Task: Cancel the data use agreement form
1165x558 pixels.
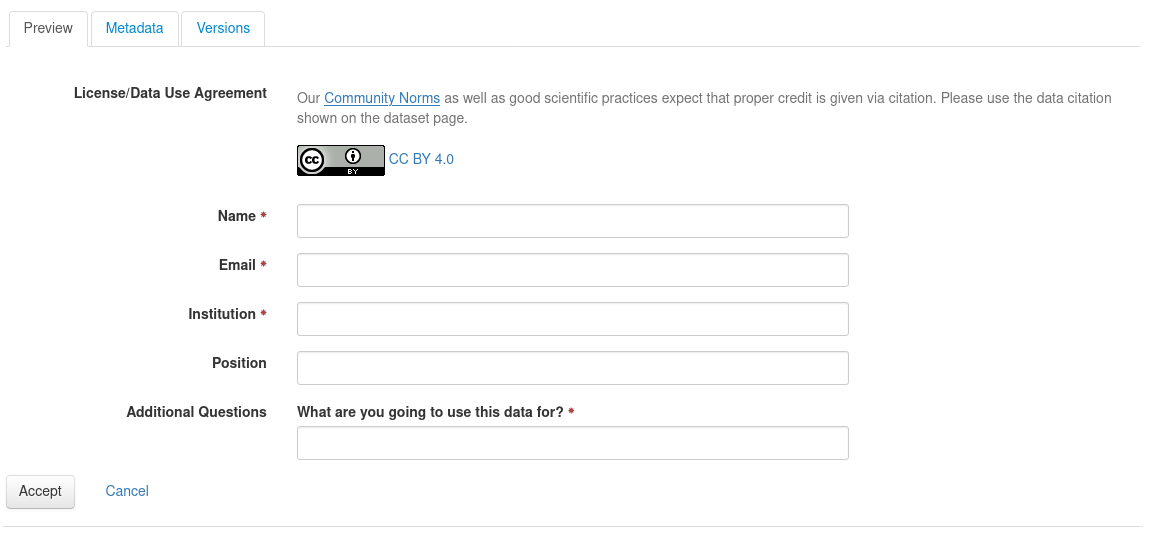Action: click(127, 491)
